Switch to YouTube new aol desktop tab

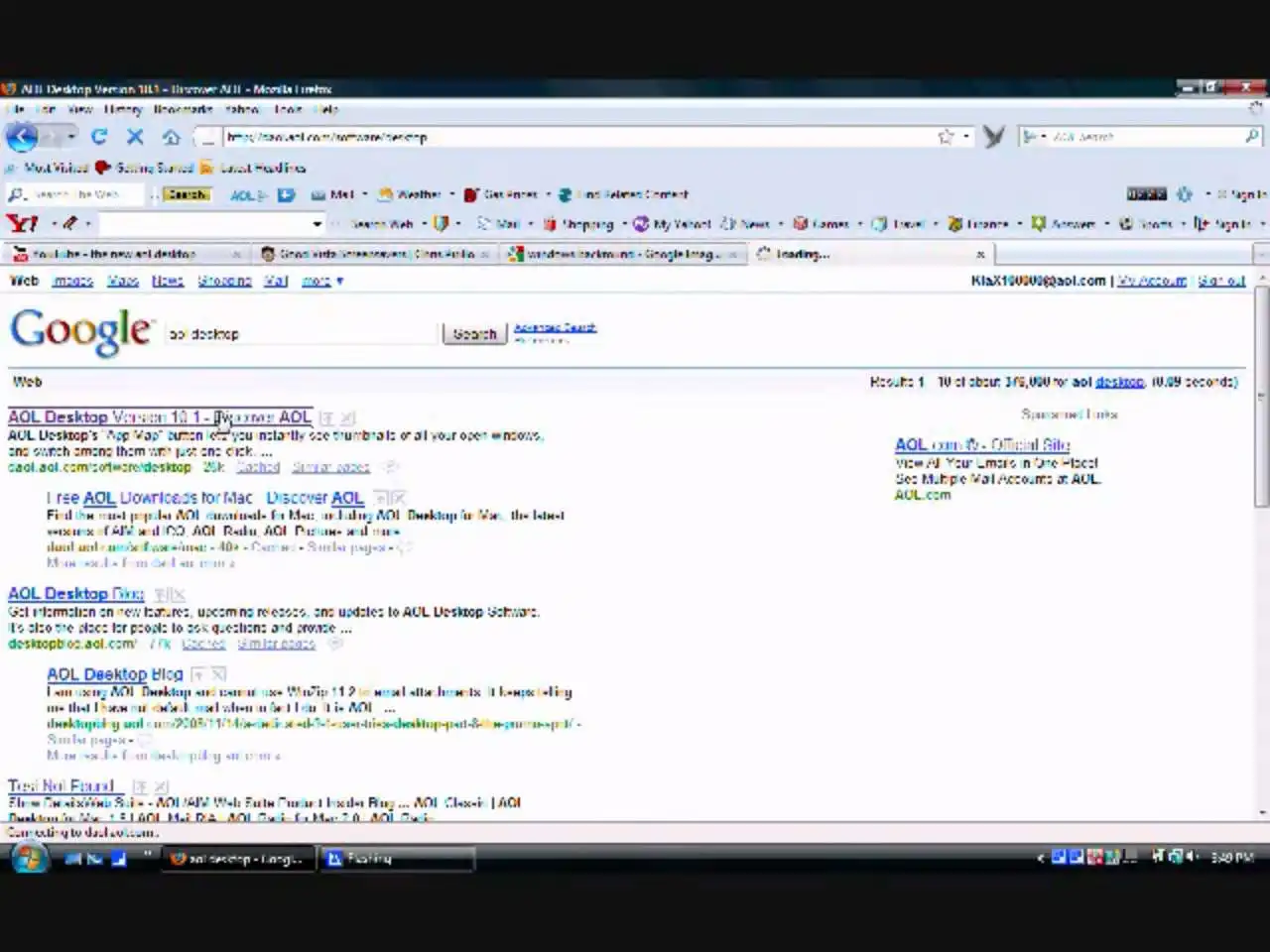(x=127, y=254)
